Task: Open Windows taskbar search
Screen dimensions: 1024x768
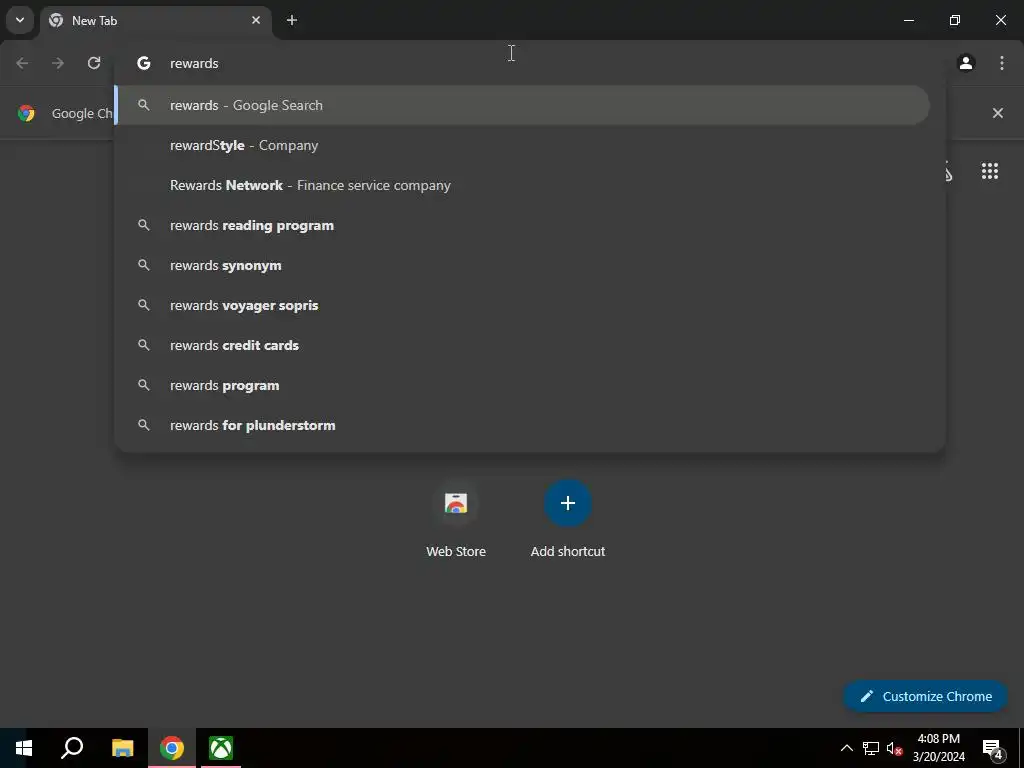Action: click(x=72, y=748)
